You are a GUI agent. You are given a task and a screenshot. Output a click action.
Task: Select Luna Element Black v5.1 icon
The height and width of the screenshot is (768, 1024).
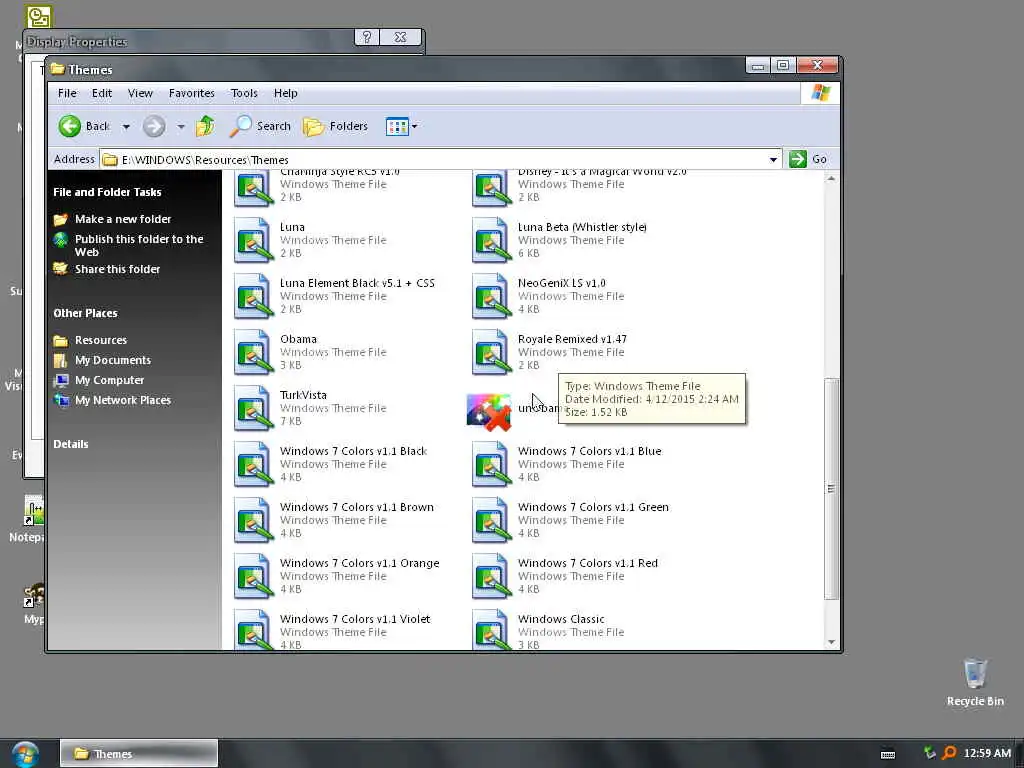[253, 296]
